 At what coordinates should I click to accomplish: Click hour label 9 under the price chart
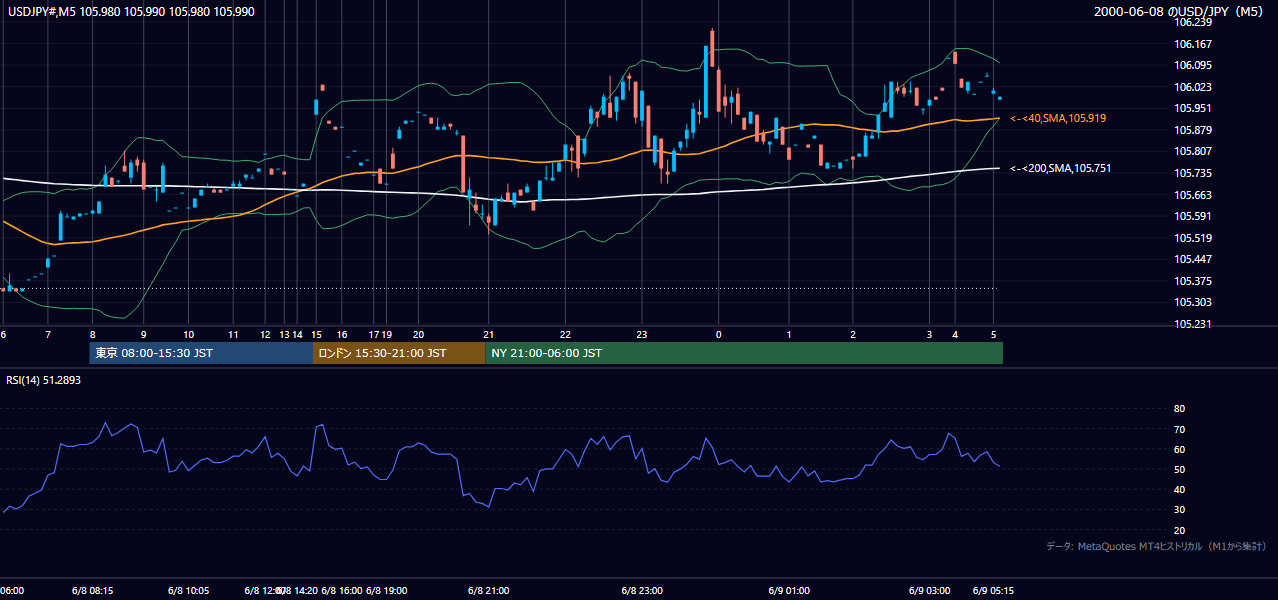pyautogui.click(x=143, y=334)
